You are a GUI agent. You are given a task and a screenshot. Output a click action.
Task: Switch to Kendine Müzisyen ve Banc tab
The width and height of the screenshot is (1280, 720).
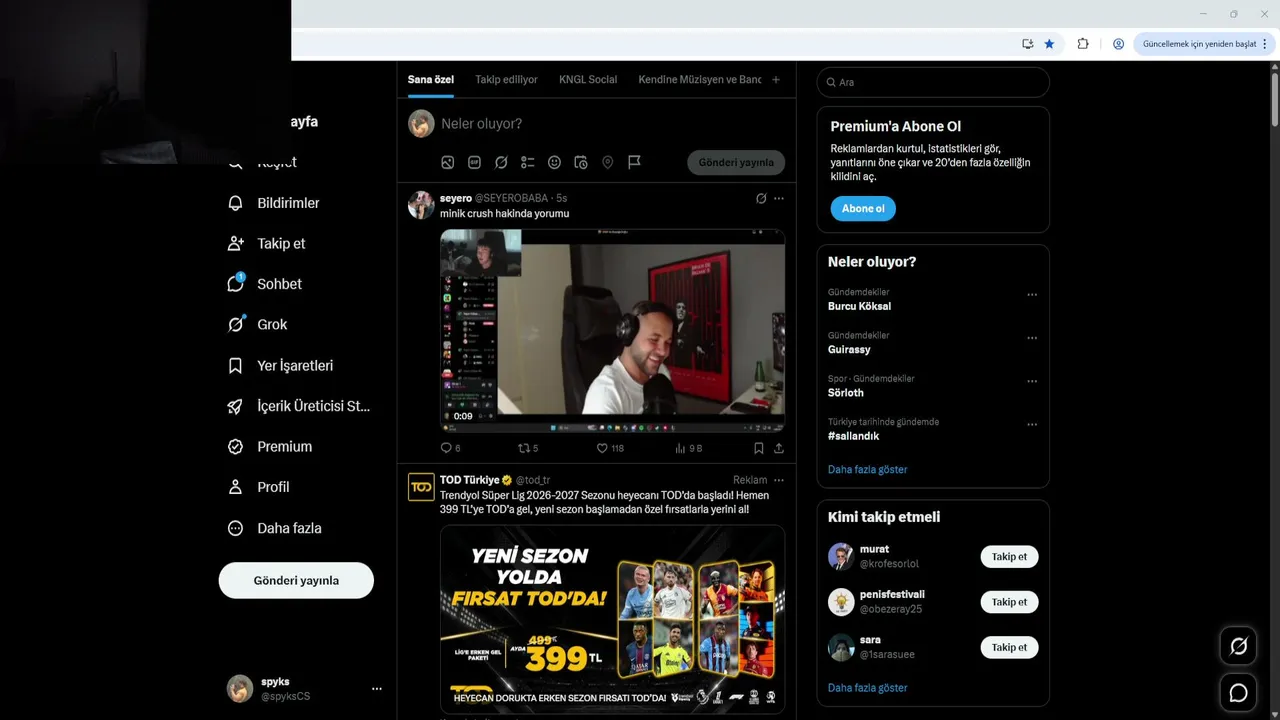(700, 79)
